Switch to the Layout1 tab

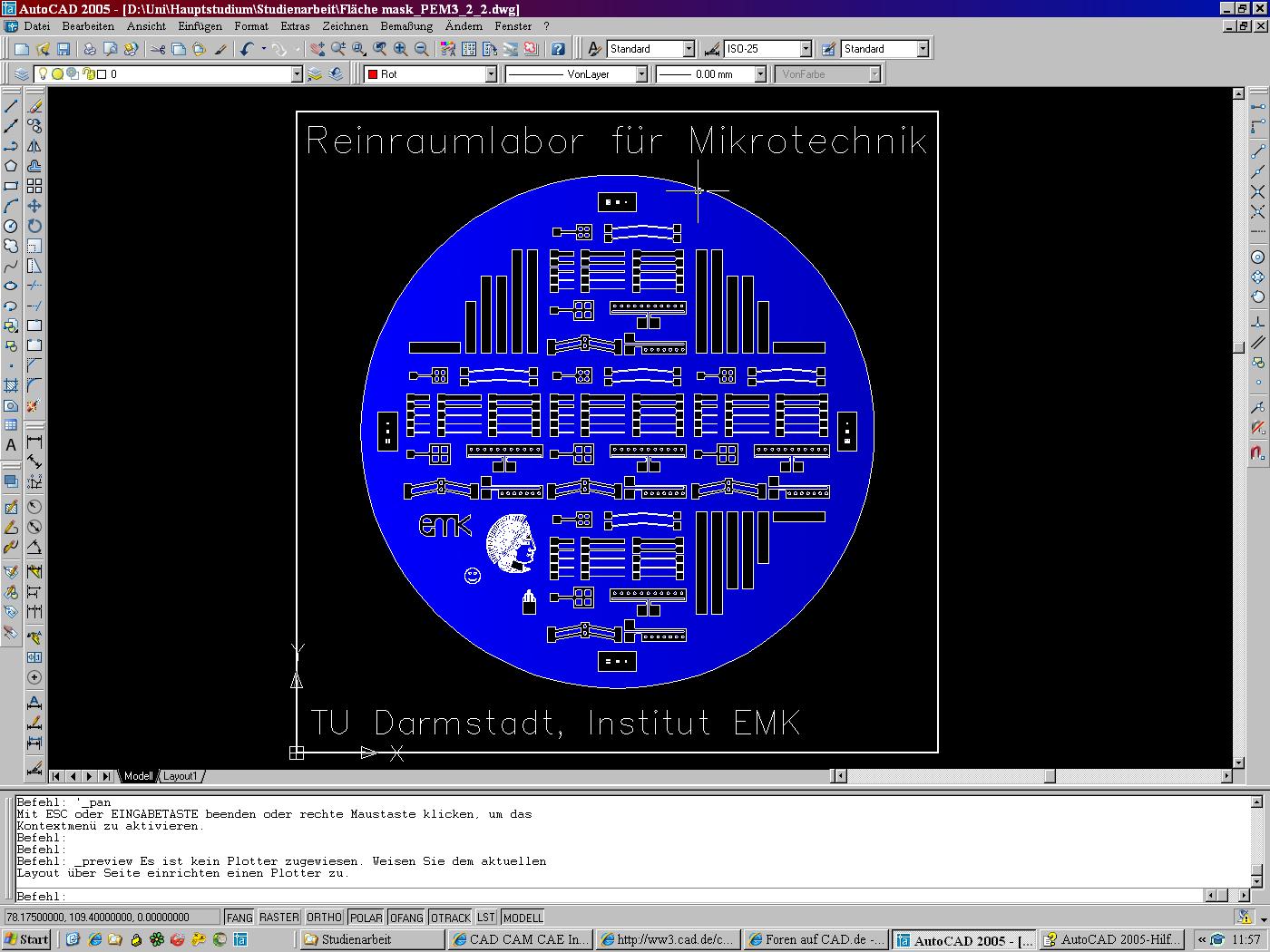click(x=180, y=776)
